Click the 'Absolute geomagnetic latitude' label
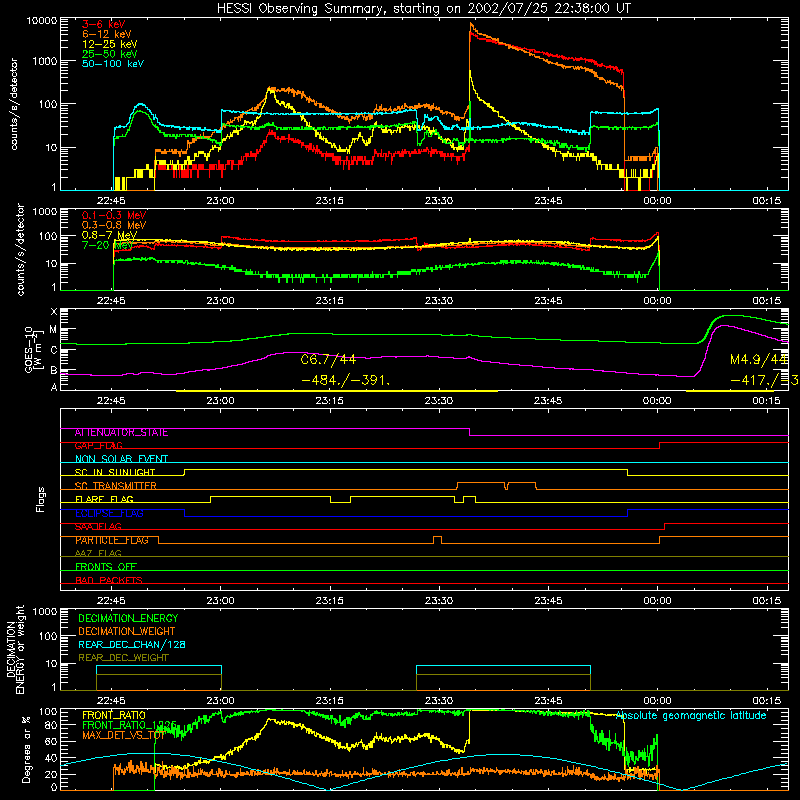Viewport: 800px width, 800px height. click(x=691, y=716)
